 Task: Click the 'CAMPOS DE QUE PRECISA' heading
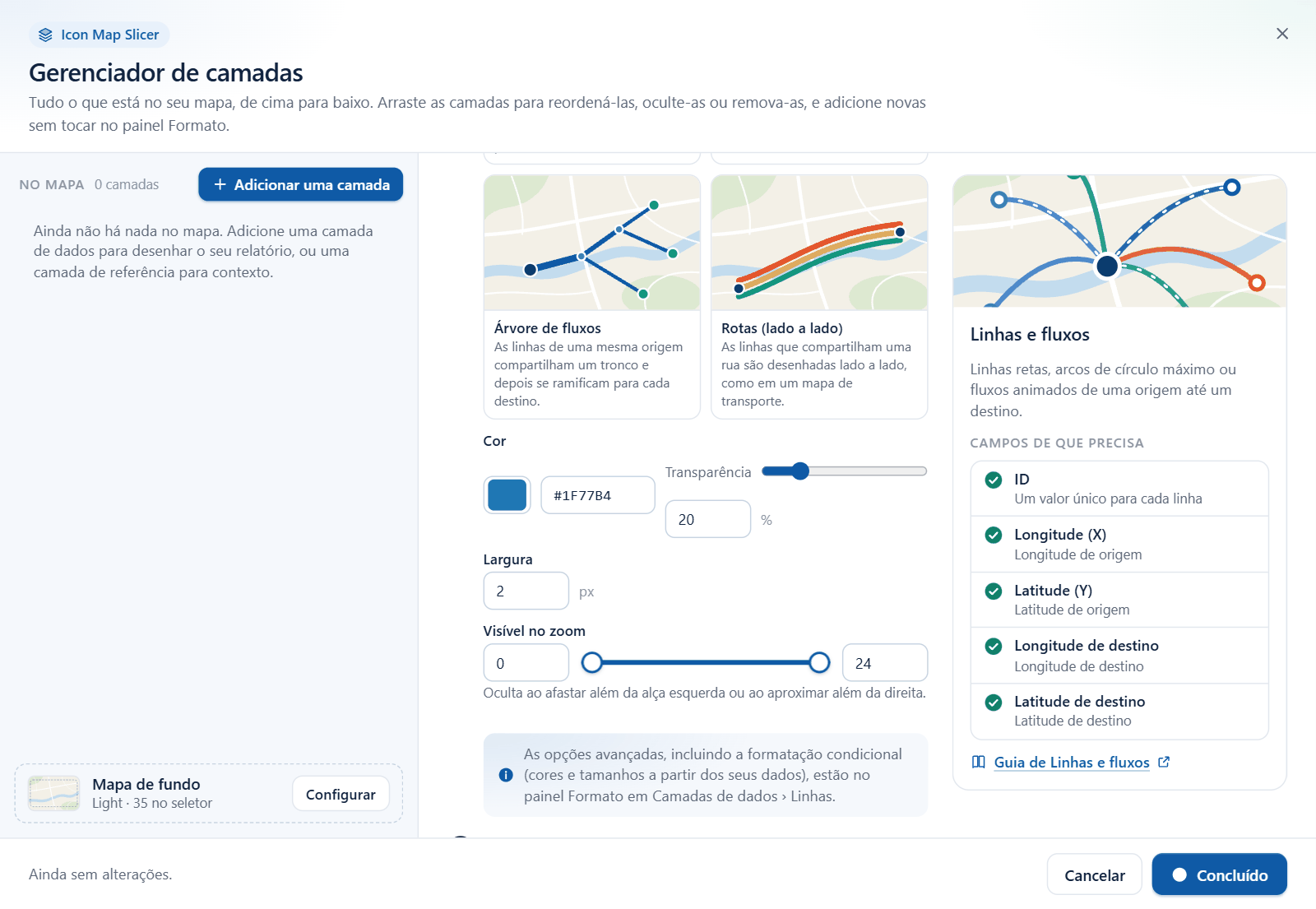(x=1057, y=443)
